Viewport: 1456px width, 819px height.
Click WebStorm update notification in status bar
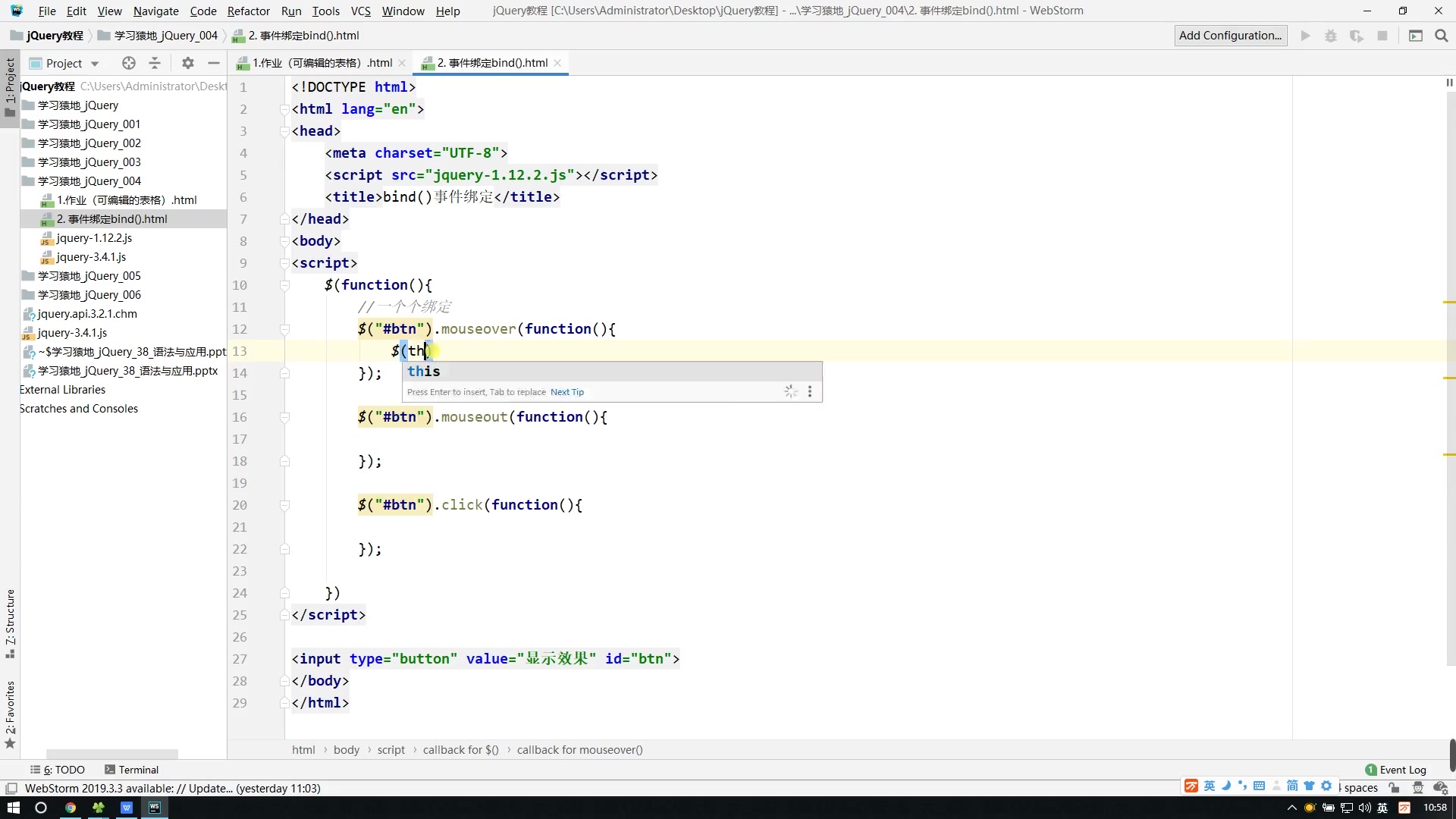[173, 789]
